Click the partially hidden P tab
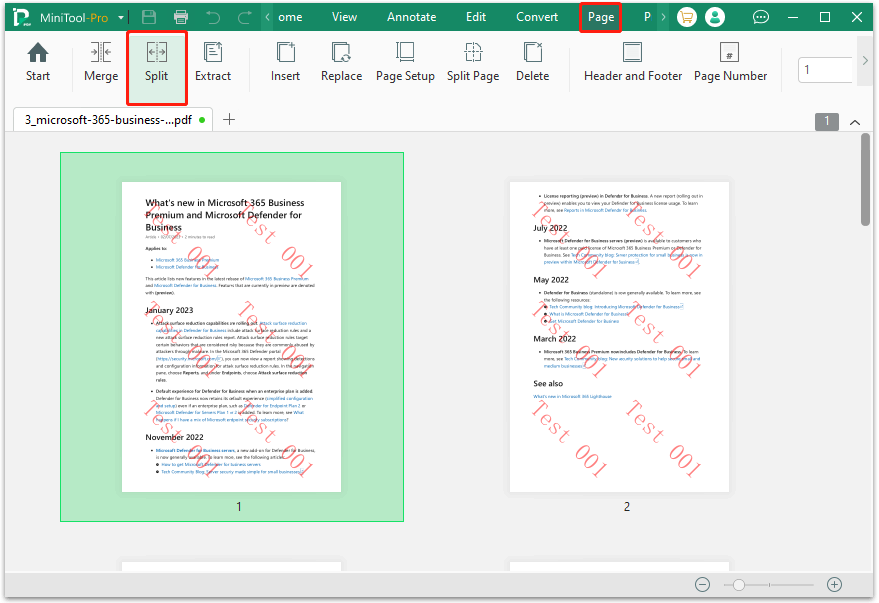This screenshot has width=879, height=603. (x=647, y=17)
